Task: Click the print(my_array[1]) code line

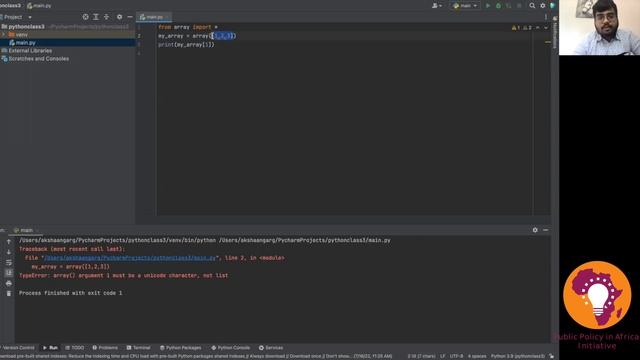Action: pos(186,44)
